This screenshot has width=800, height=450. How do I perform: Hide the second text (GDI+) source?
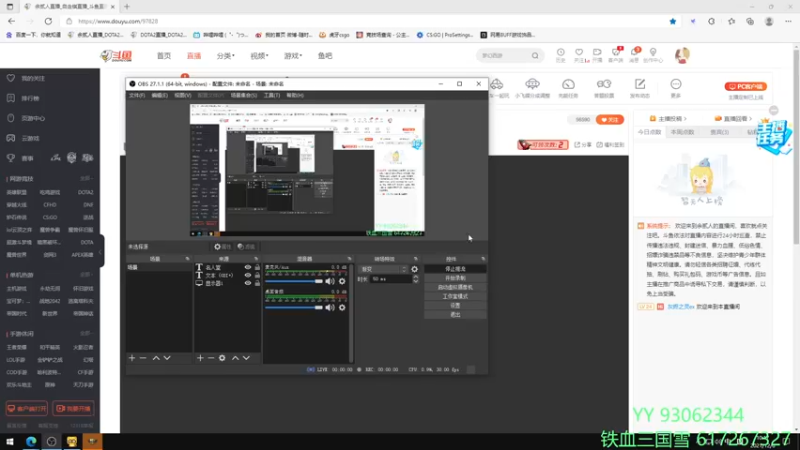[x=248, y=275]
